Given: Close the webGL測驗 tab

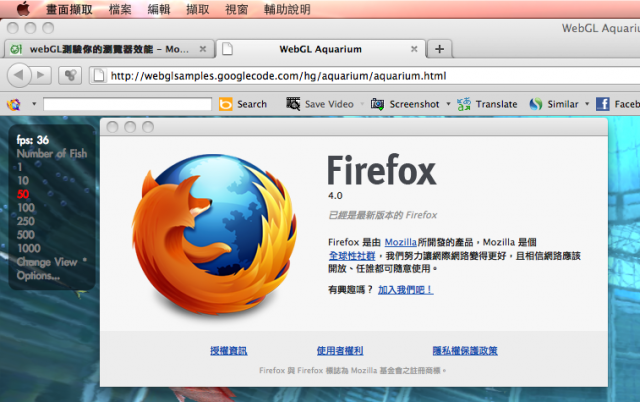Looking at the screenshot, I should coord(202,49).
